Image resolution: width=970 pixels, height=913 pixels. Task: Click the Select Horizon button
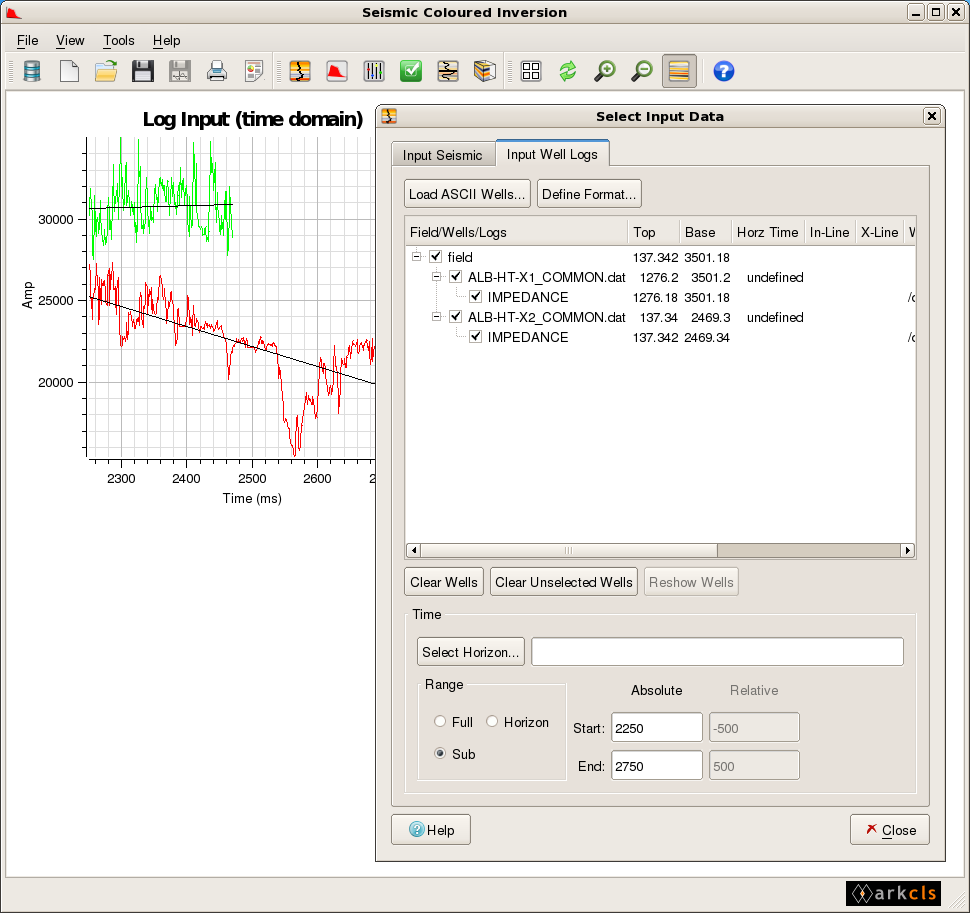click(471, 652)
